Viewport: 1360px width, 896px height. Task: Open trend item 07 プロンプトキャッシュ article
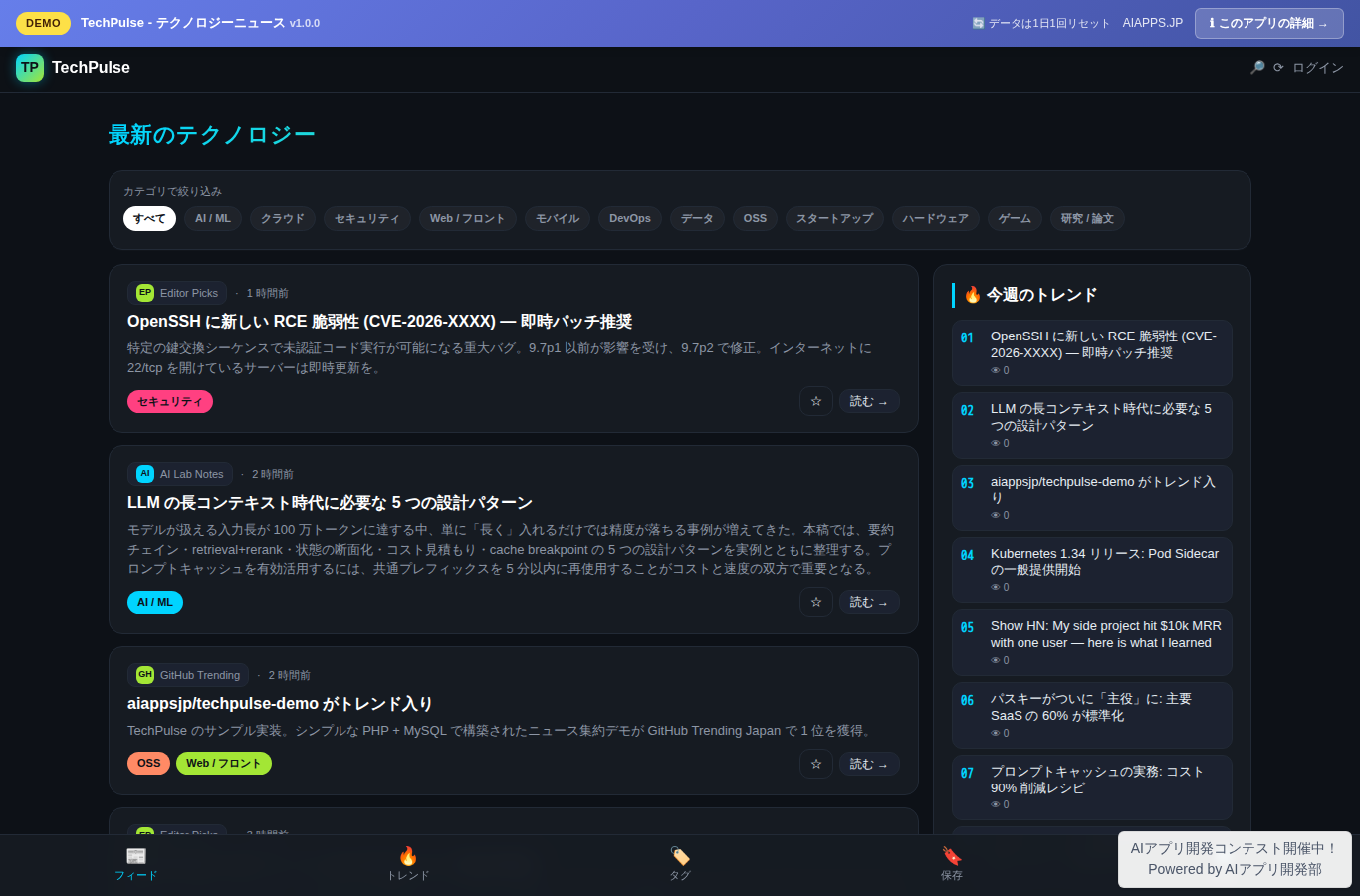click(1092, 787)
